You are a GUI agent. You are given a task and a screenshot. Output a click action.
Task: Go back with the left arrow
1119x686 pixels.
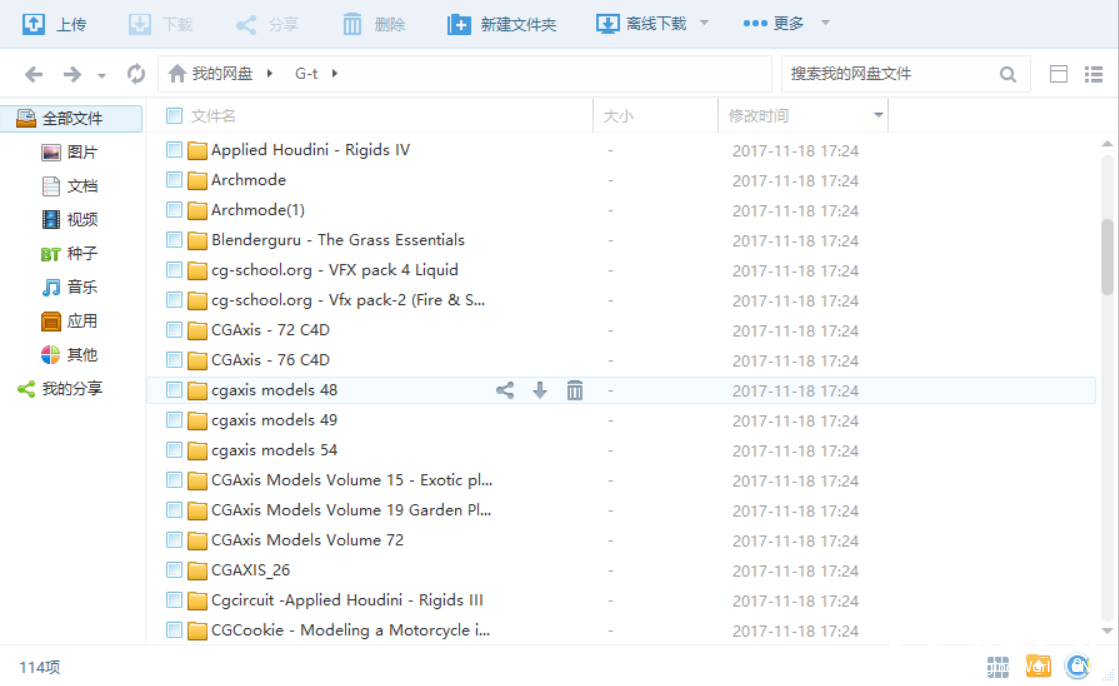click(34, 74)
